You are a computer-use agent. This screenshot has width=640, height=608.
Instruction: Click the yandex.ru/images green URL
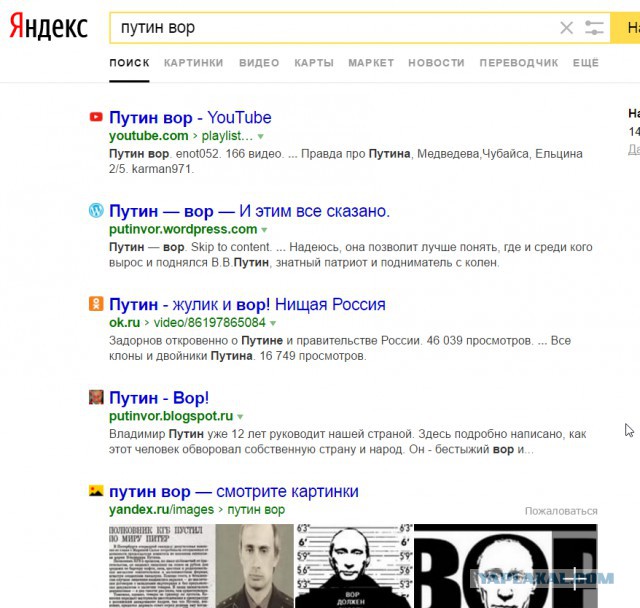pos(161,509)
